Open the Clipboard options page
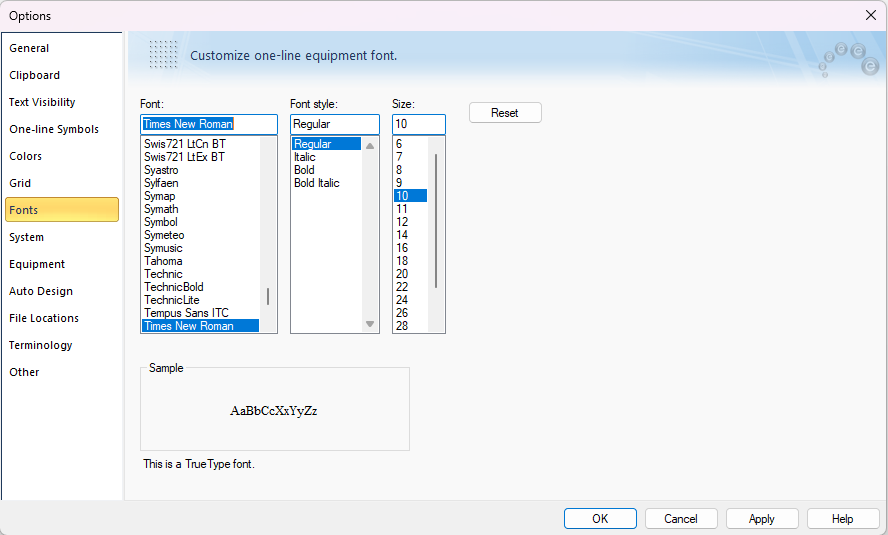The image size is (888, 535). 62,75
